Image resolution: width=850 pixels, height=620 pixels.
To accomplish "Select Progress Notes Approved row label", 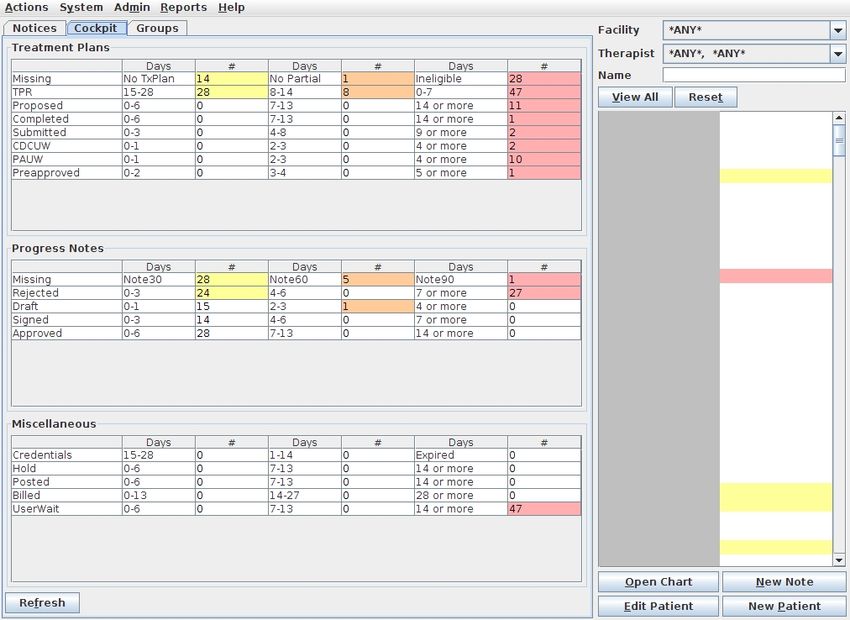I will [x=67, y=333].
